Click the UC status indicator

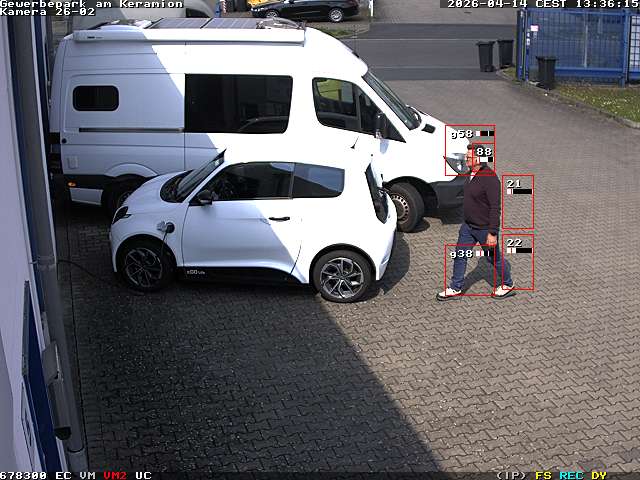click(143, 475)
